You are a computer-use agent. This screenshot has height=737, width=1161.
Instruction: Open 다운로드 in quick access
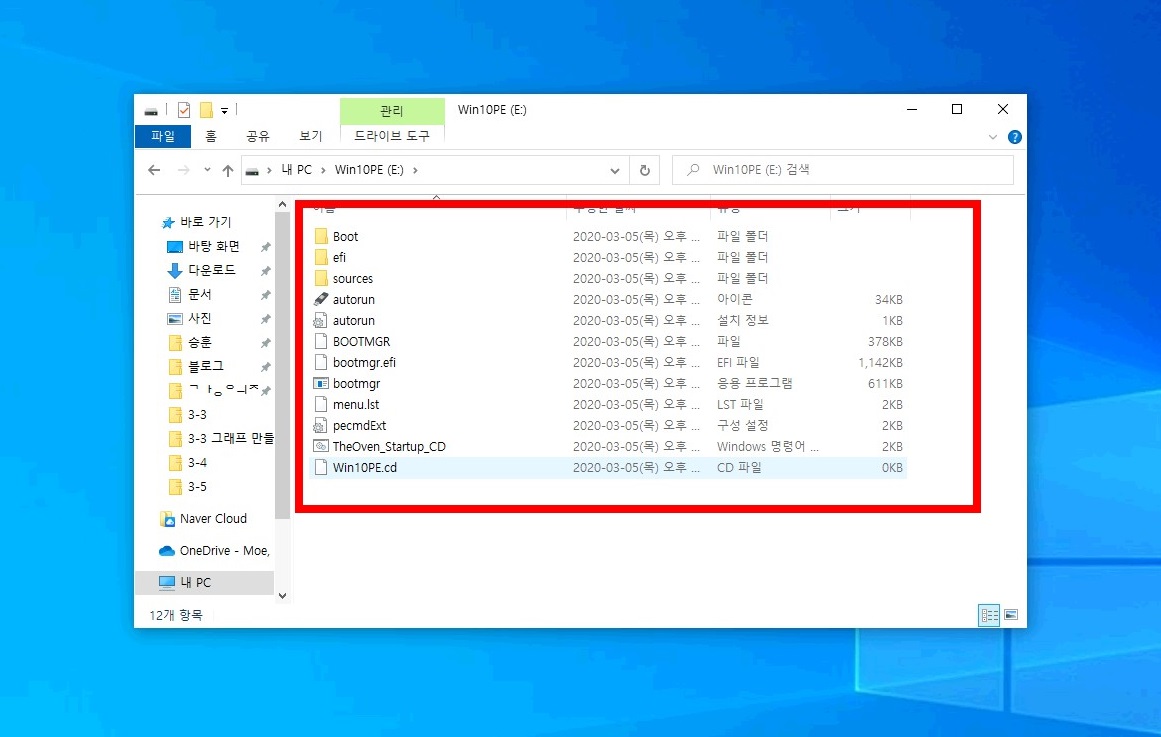click(211, 270)
